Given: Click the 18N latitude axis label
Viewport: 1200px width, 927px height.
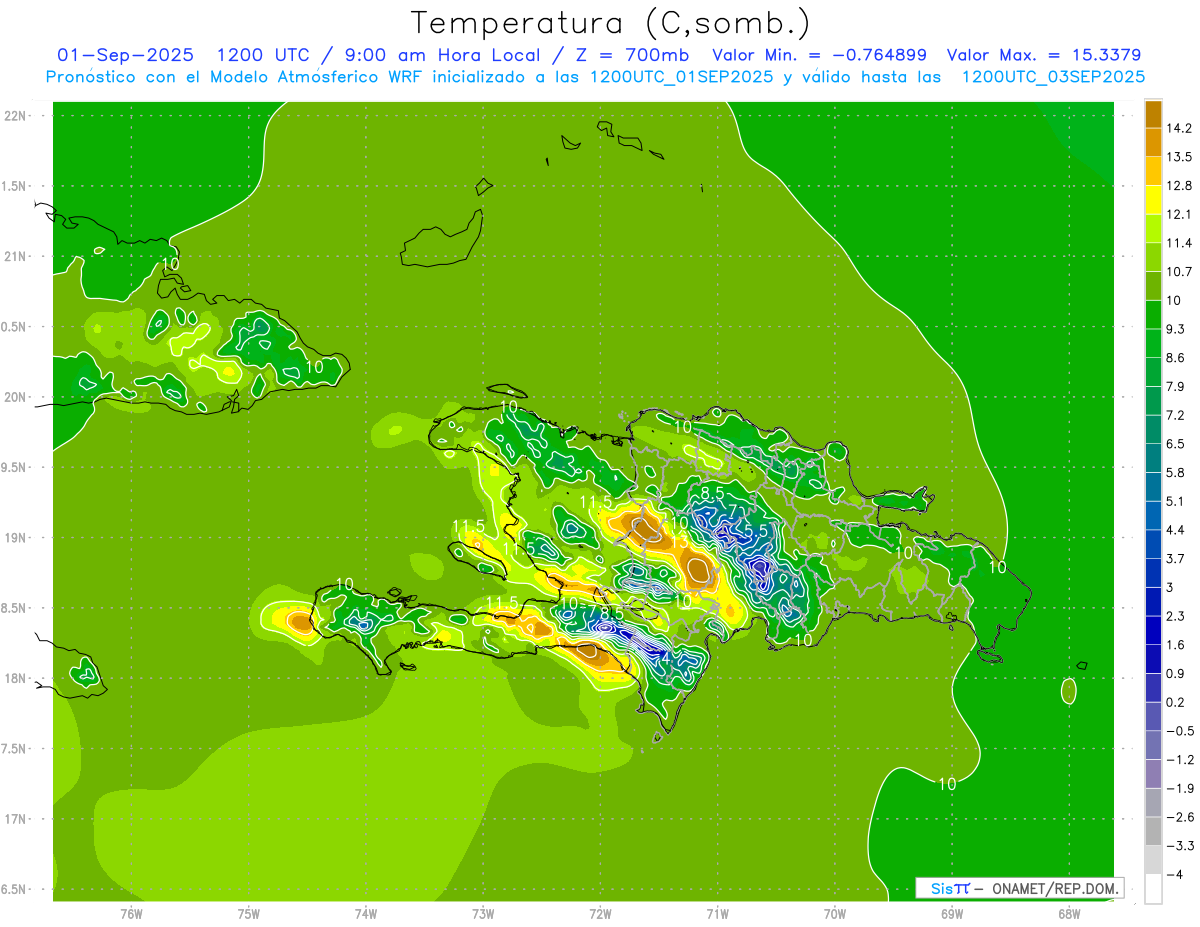Looking at the screenshot, I should pyautogui.click(x=16, y=679).
